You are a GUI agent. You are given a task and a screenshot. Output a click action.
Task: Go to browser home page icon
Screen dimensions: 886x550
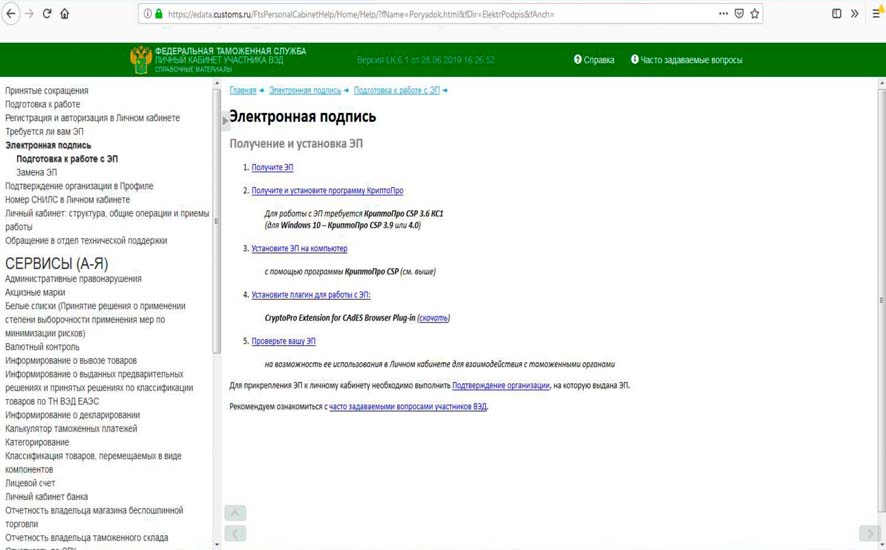(x=65, y=14)
